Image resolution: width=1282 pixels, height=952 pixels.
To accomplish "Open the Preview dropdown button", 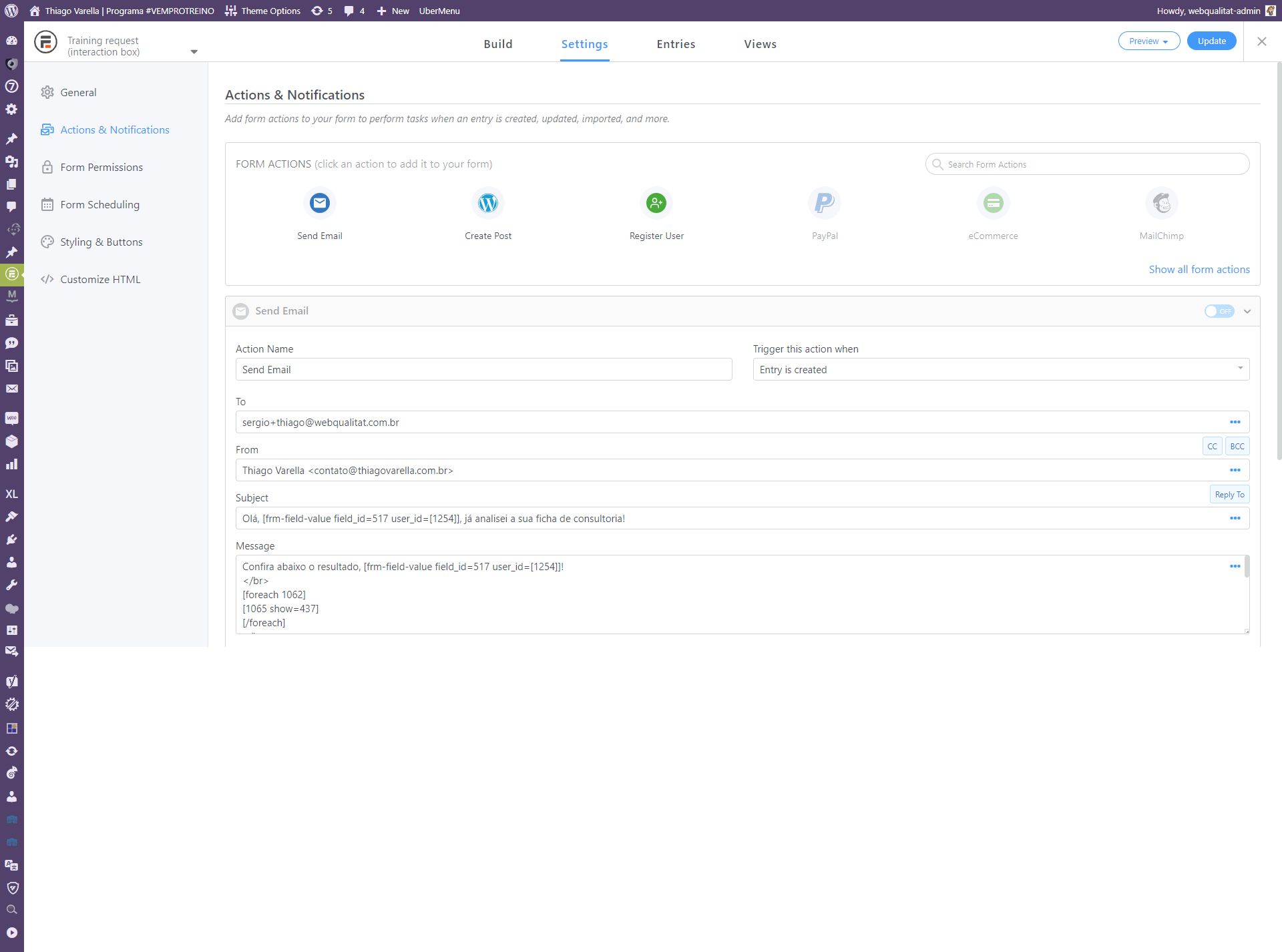I will click(x=1148, y=41).
